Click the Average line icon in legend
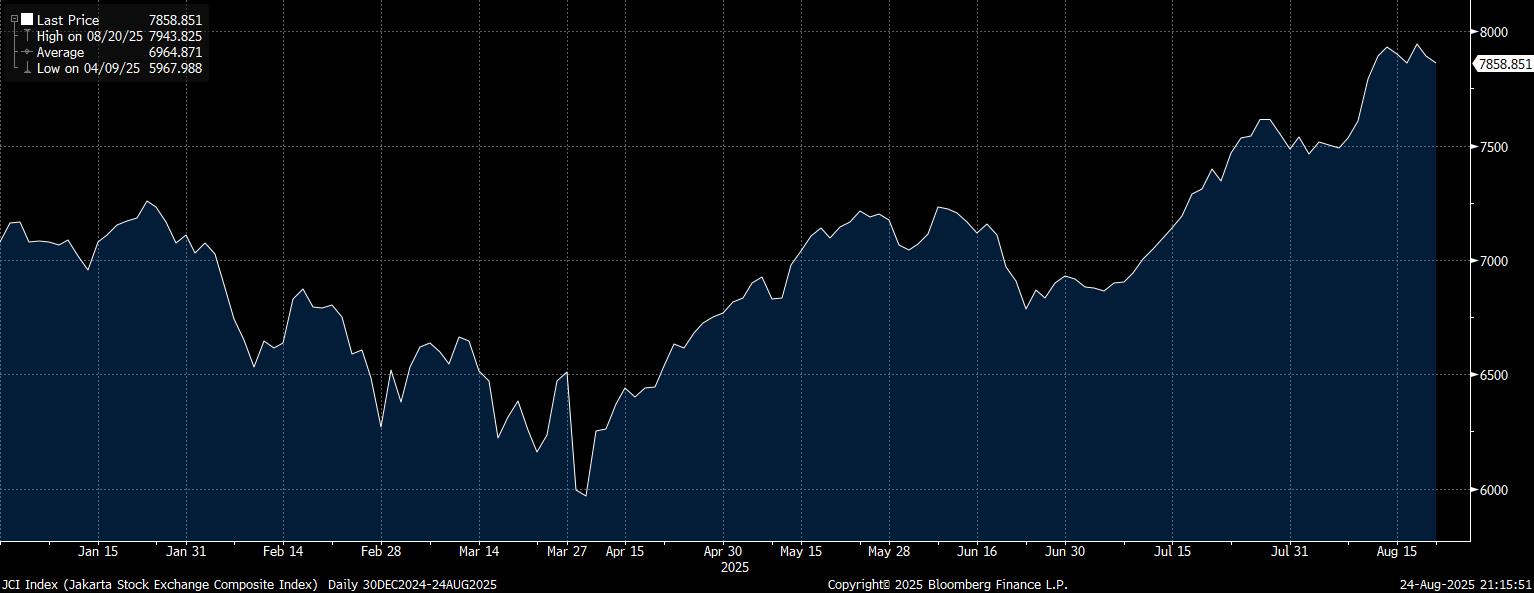 [x=27, y=52]
